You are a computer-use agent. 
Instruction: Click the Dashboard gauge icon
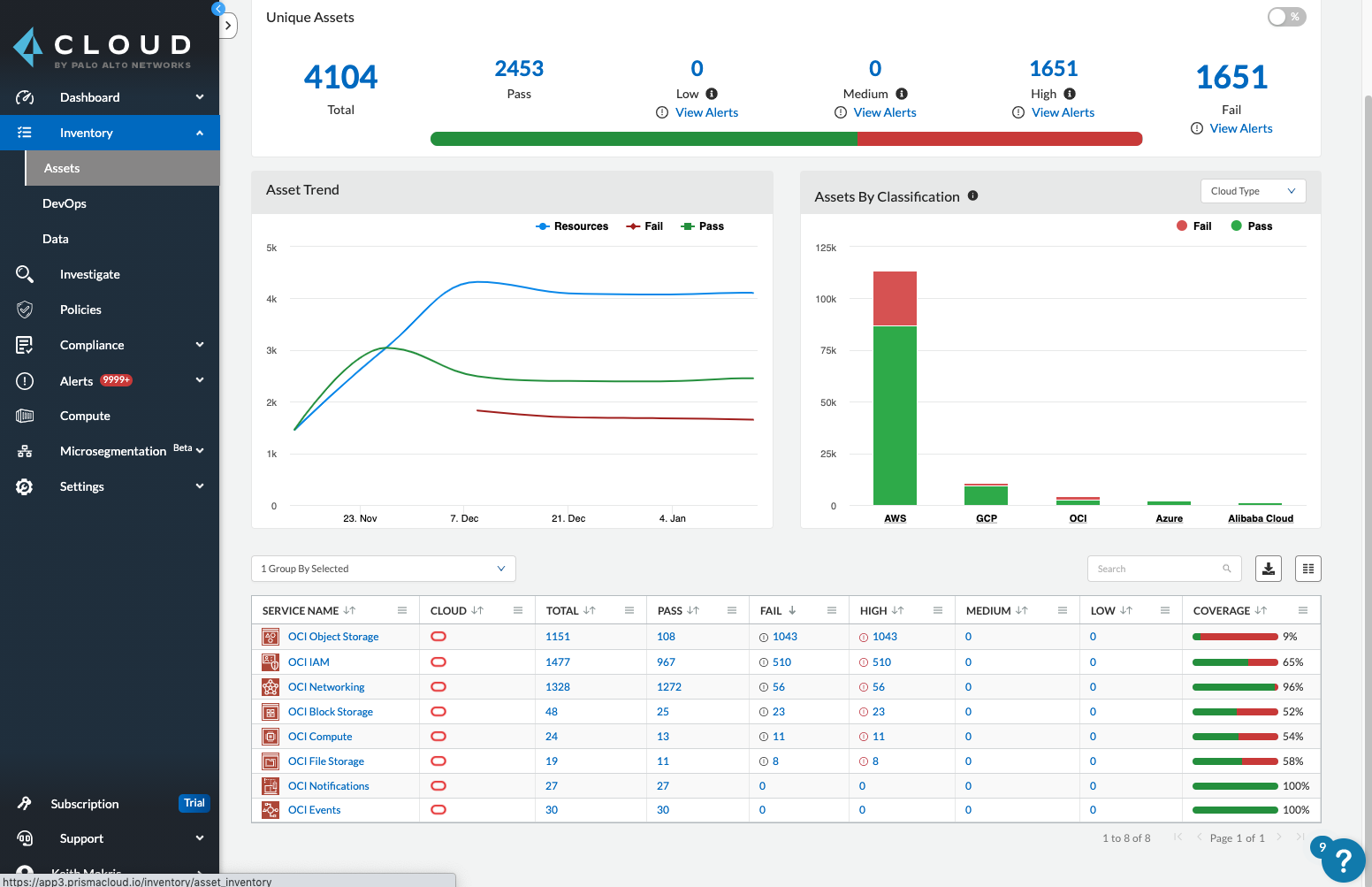(25, 97)
